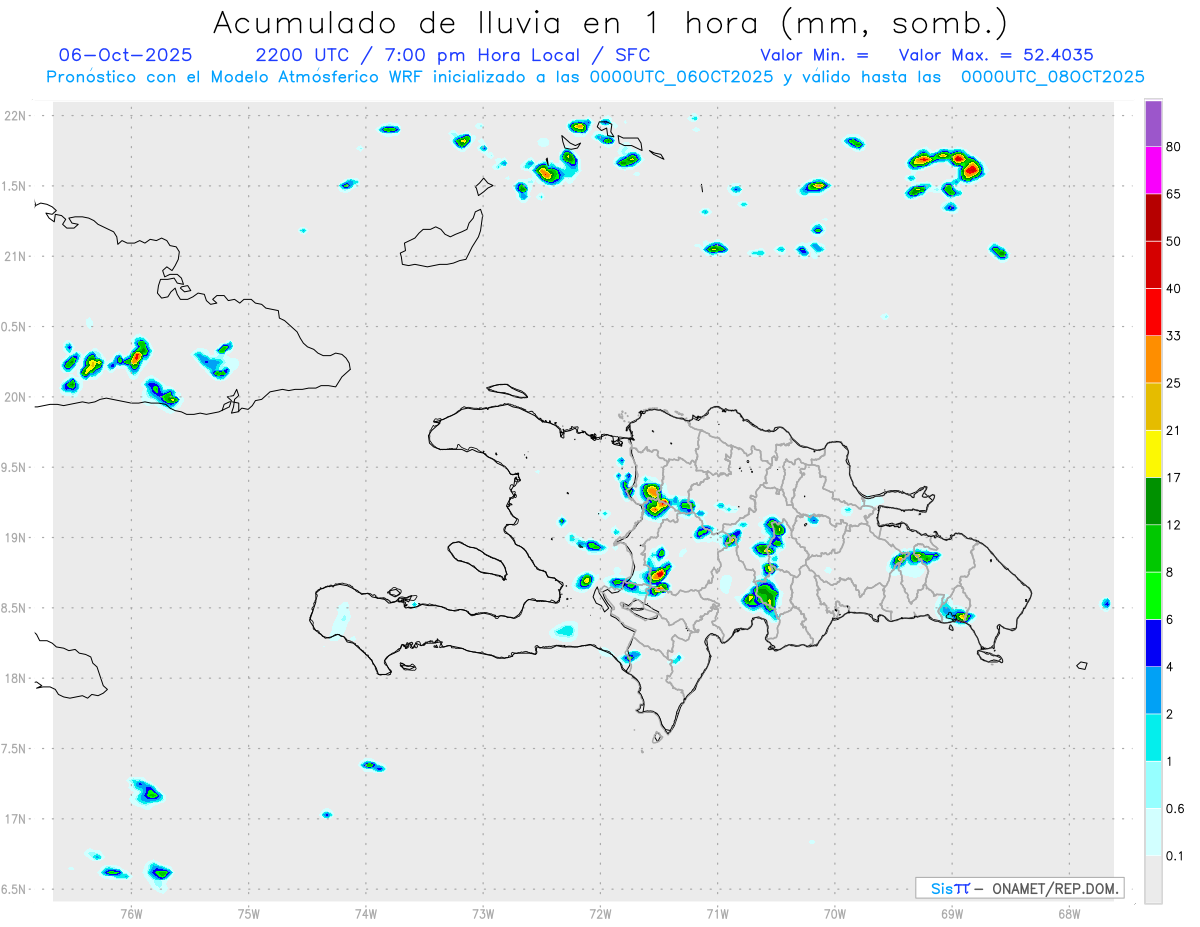
Task: Click the legend value '40'
Action: pos(1174,289)
